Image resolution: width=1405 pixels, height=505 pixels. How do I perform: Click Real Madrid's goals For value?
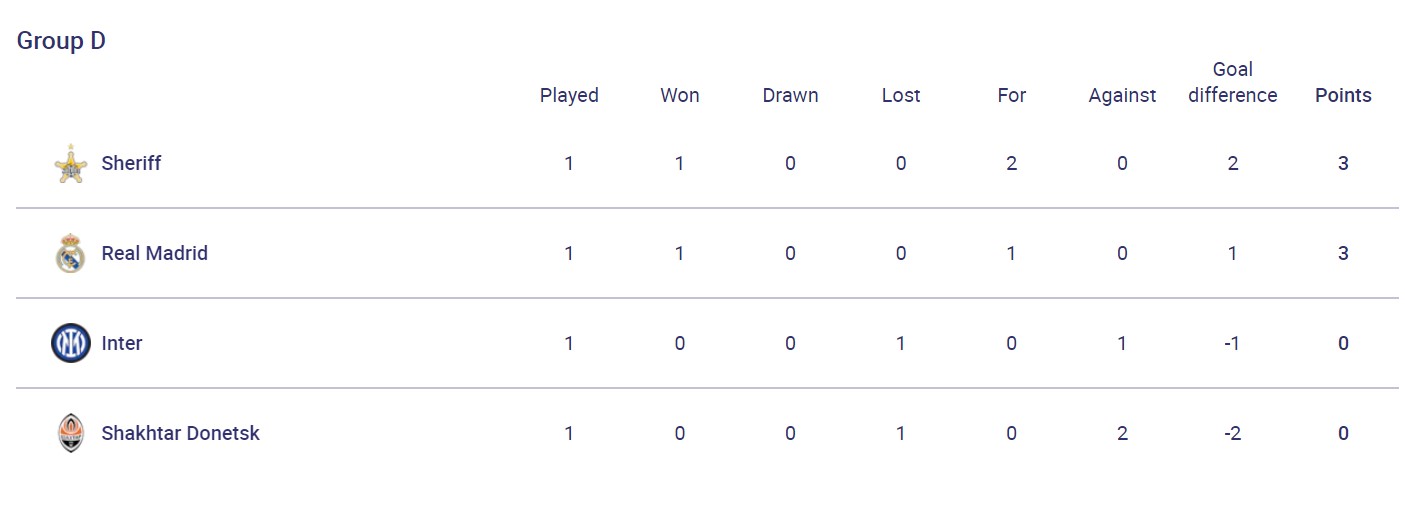pyautogui.click(x=1012, y=253)
